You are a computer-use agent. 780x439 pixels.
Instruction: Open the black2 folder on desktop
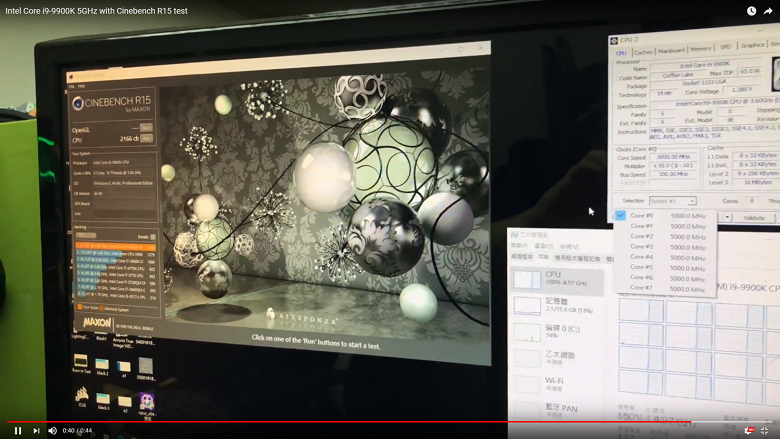[102, 367]
